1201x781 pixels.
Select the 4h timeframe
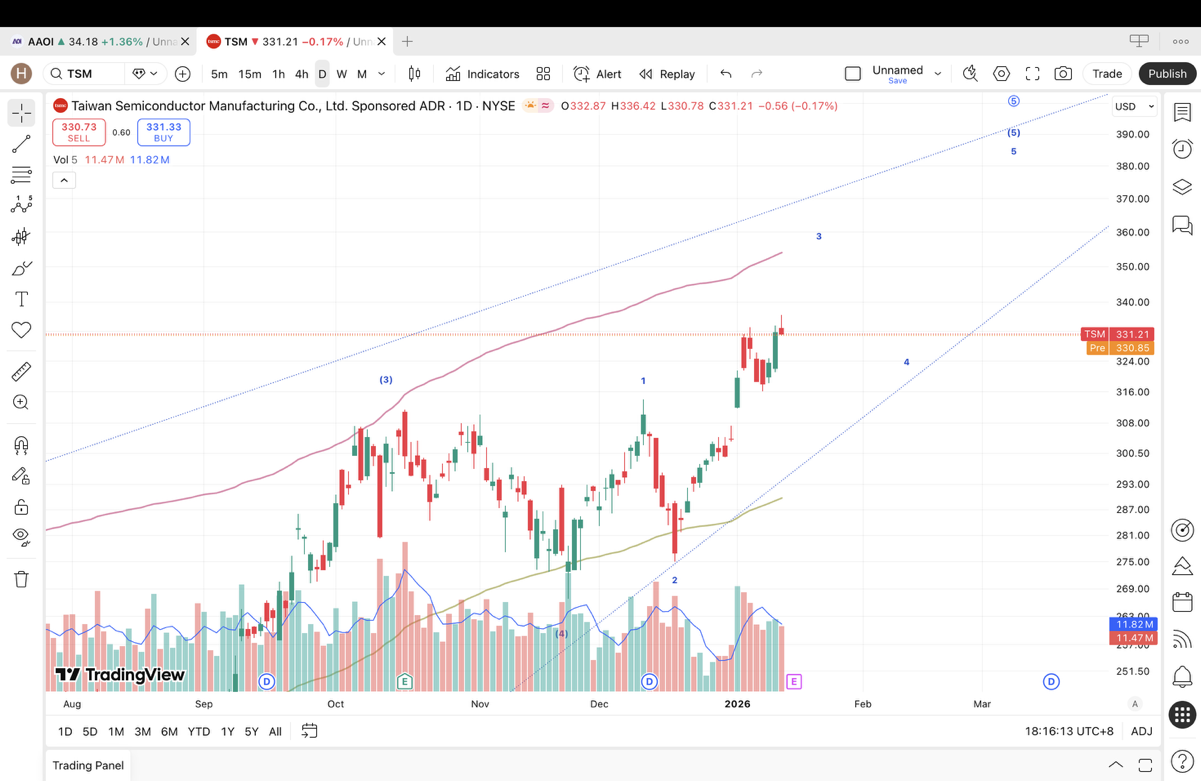(x=301, y=74)
